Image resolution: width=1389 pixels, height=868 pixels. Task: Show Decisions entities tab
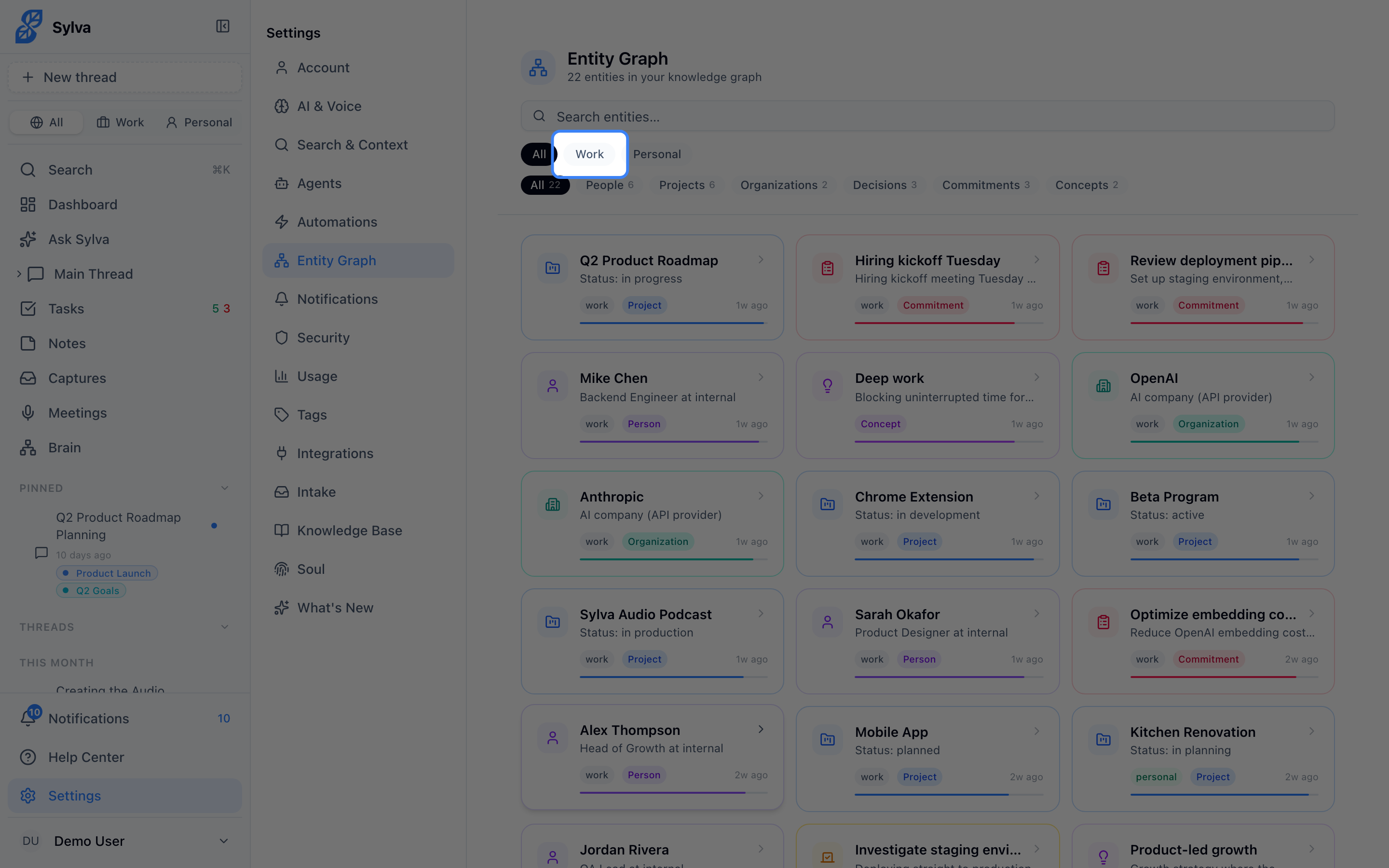click(x=885, y=185)
